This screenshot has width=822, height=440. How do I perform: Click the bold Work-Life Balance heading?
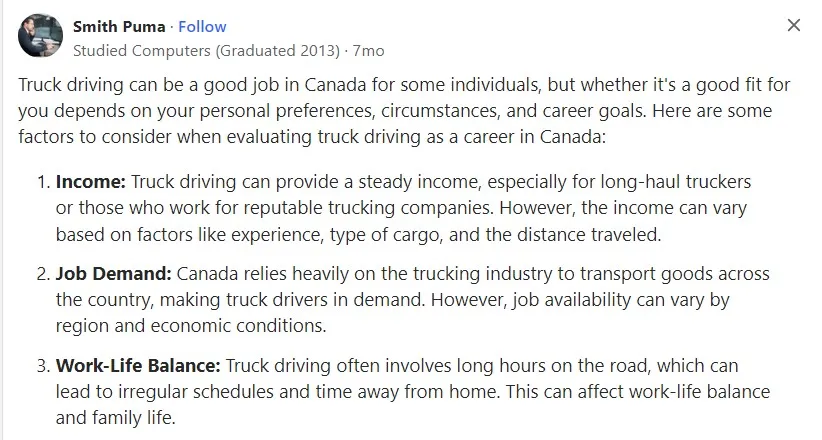click(x=138, y=366)
